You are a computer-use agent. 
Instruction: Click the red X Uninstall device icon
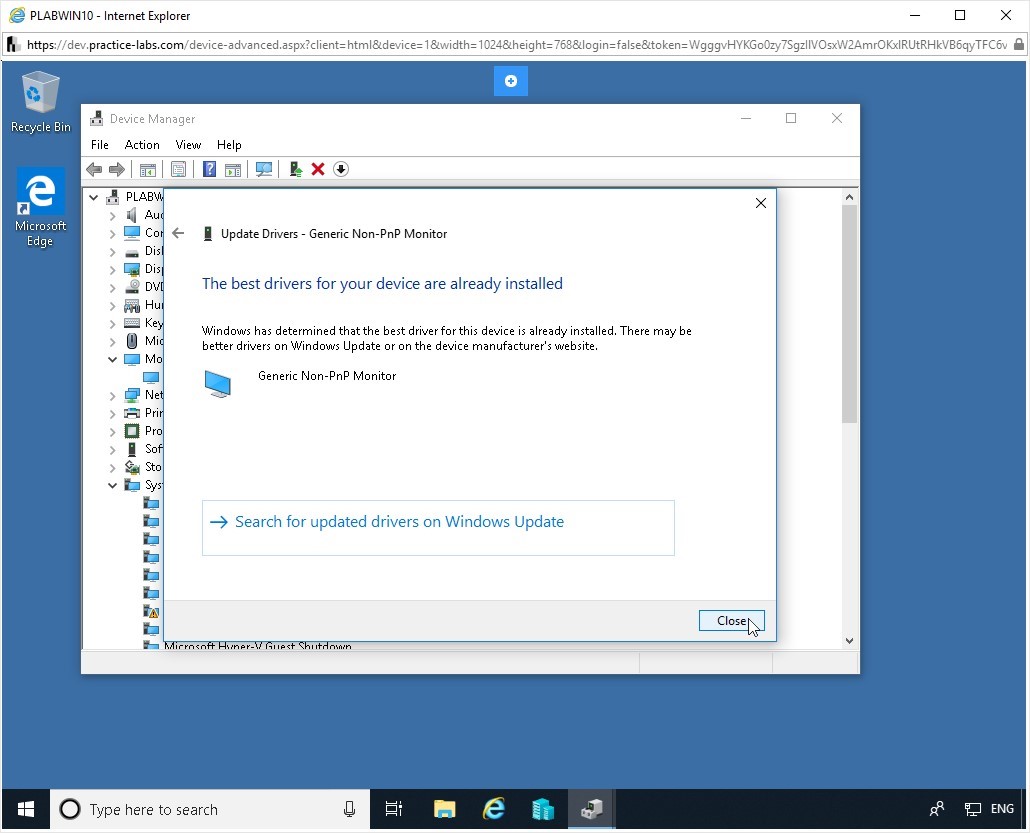coord(318,169)
